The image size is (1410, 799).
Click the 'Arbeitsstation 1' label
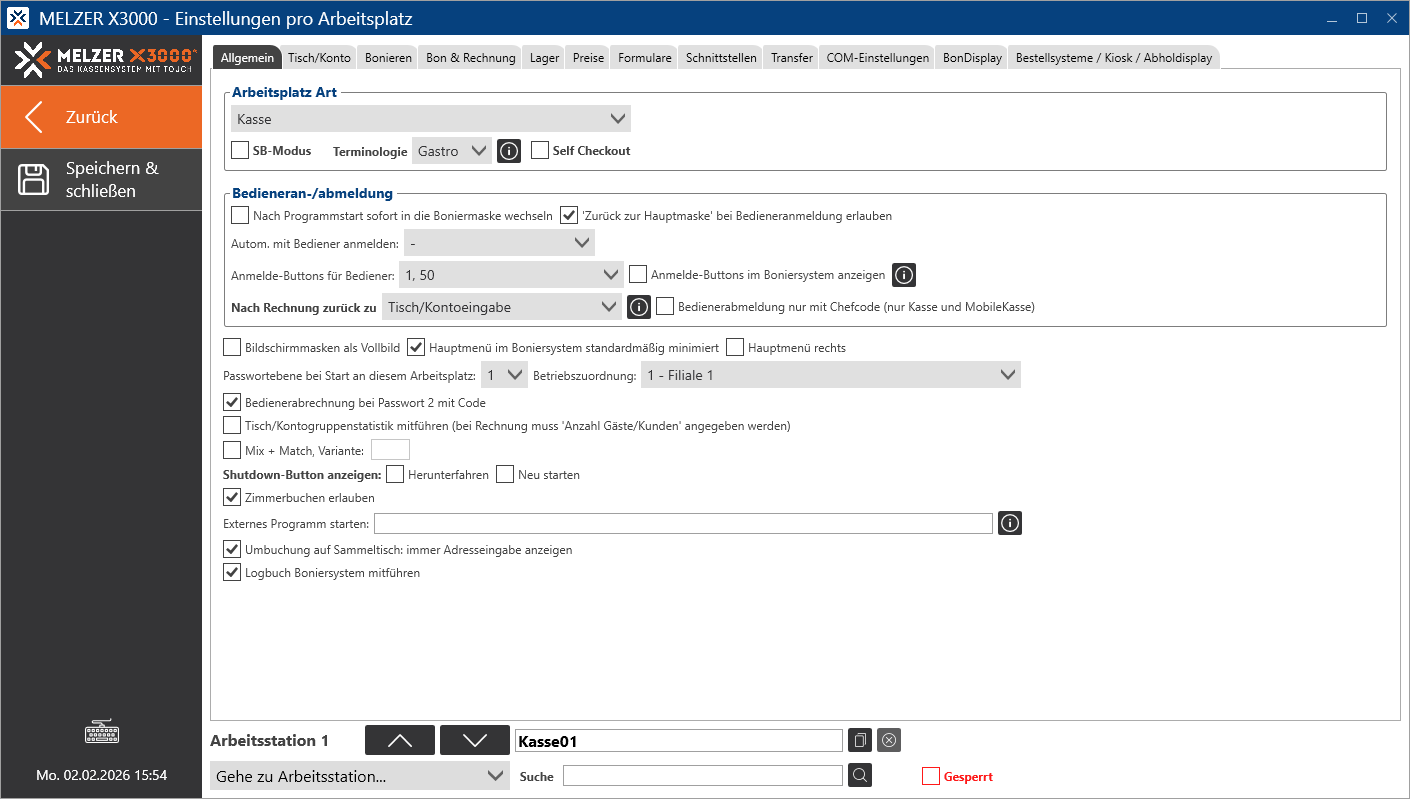click(269, 741)
